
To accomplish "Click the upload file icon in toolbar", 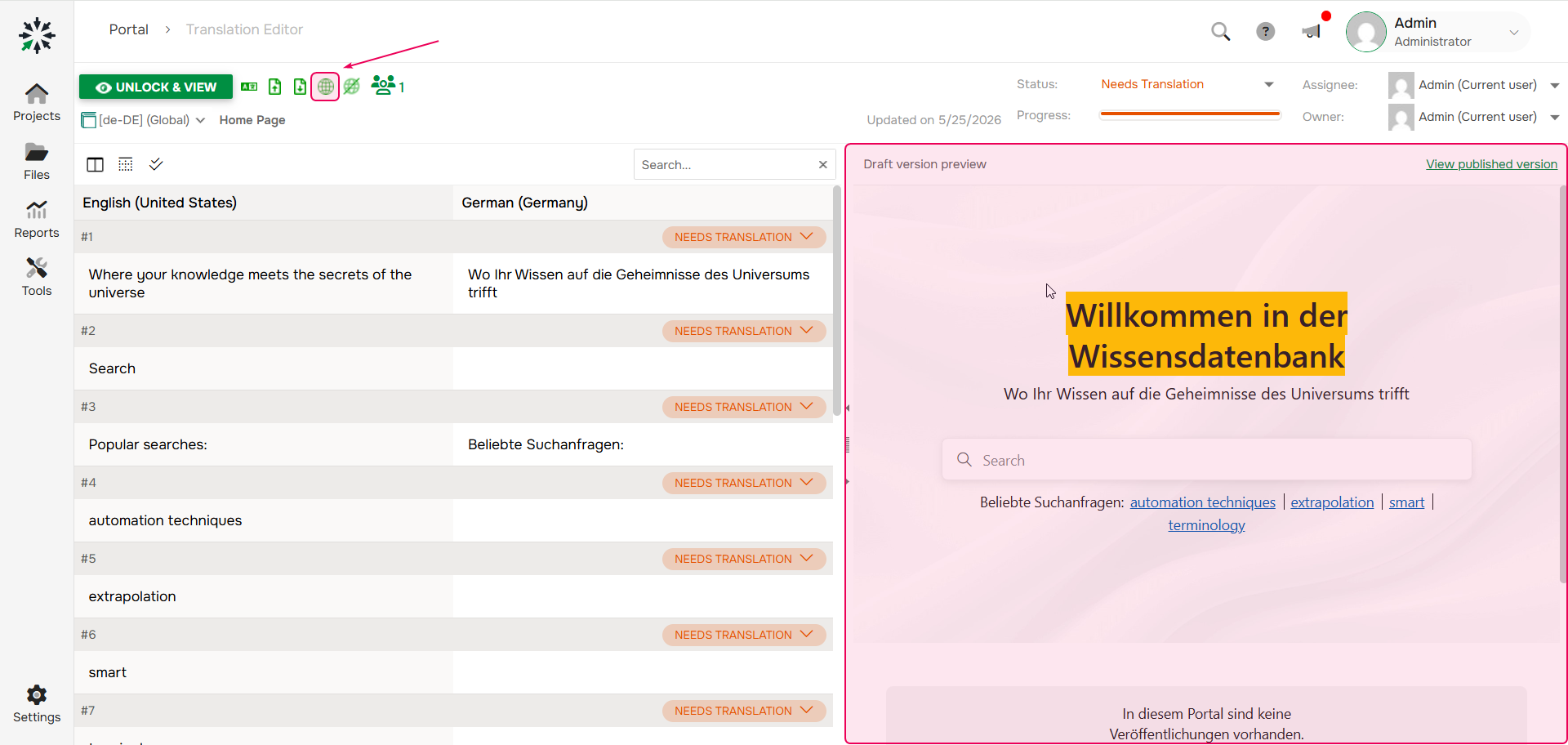I will coord(275,87).
